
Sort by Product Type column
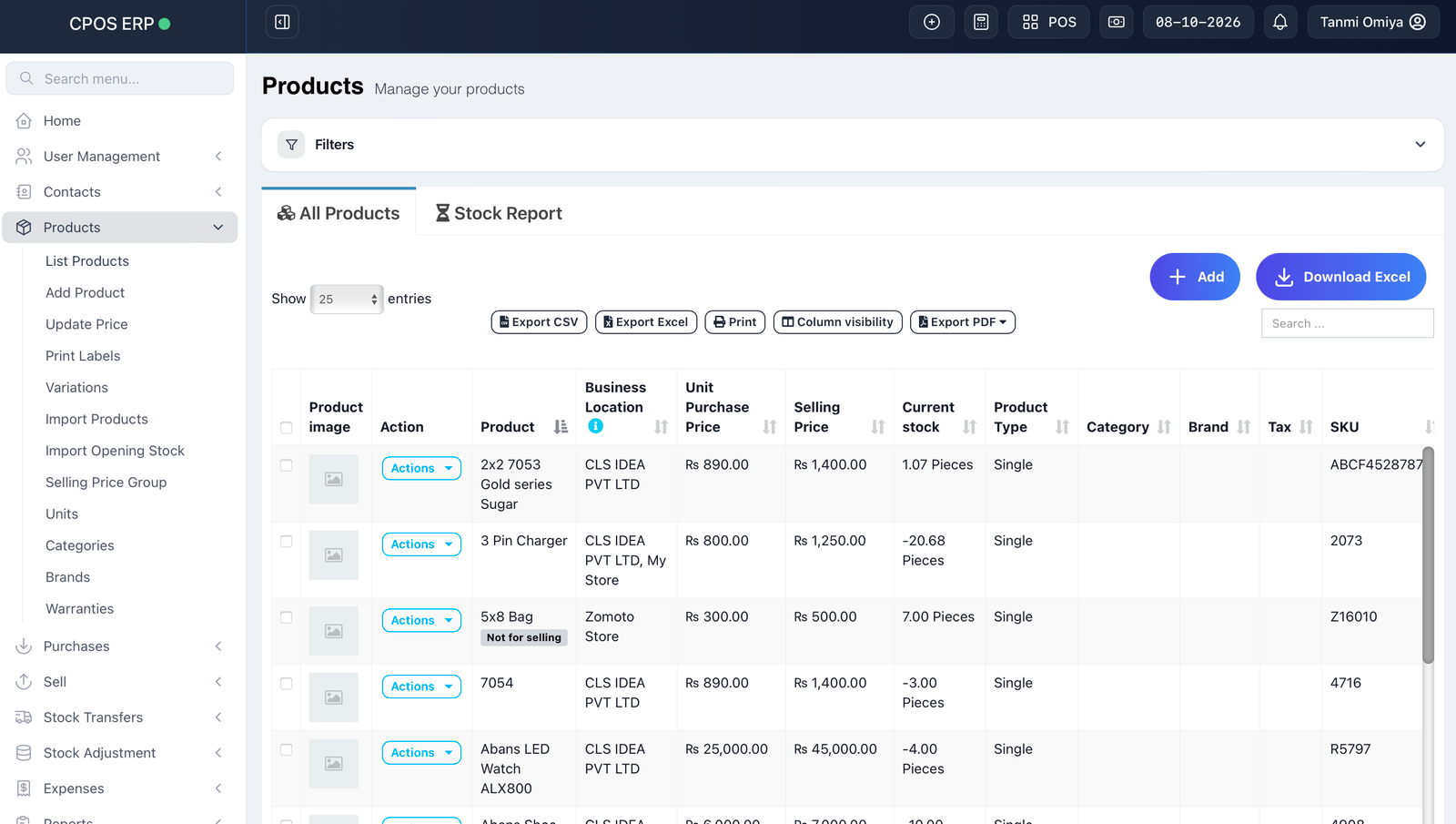[x=1062, y=427]
